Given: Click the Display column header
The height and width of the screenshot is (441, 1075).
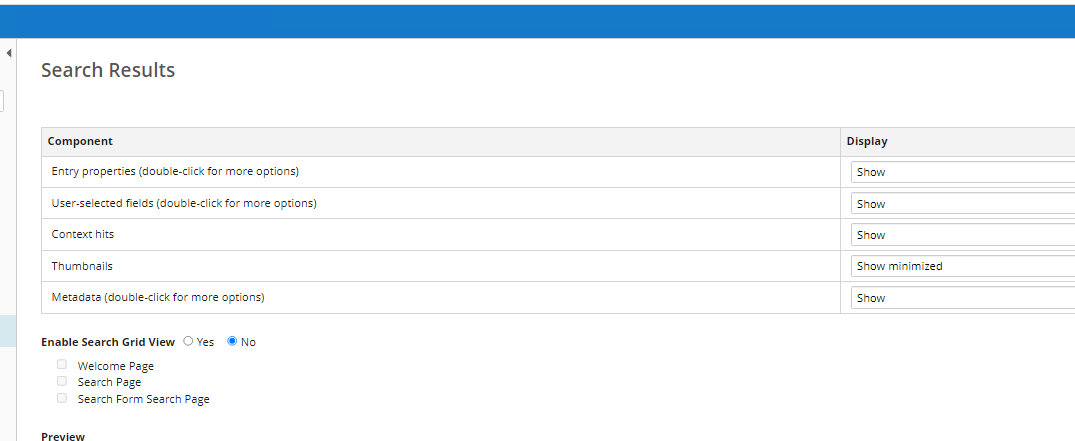Looking at the screenshot, I should tap(867, 141).
